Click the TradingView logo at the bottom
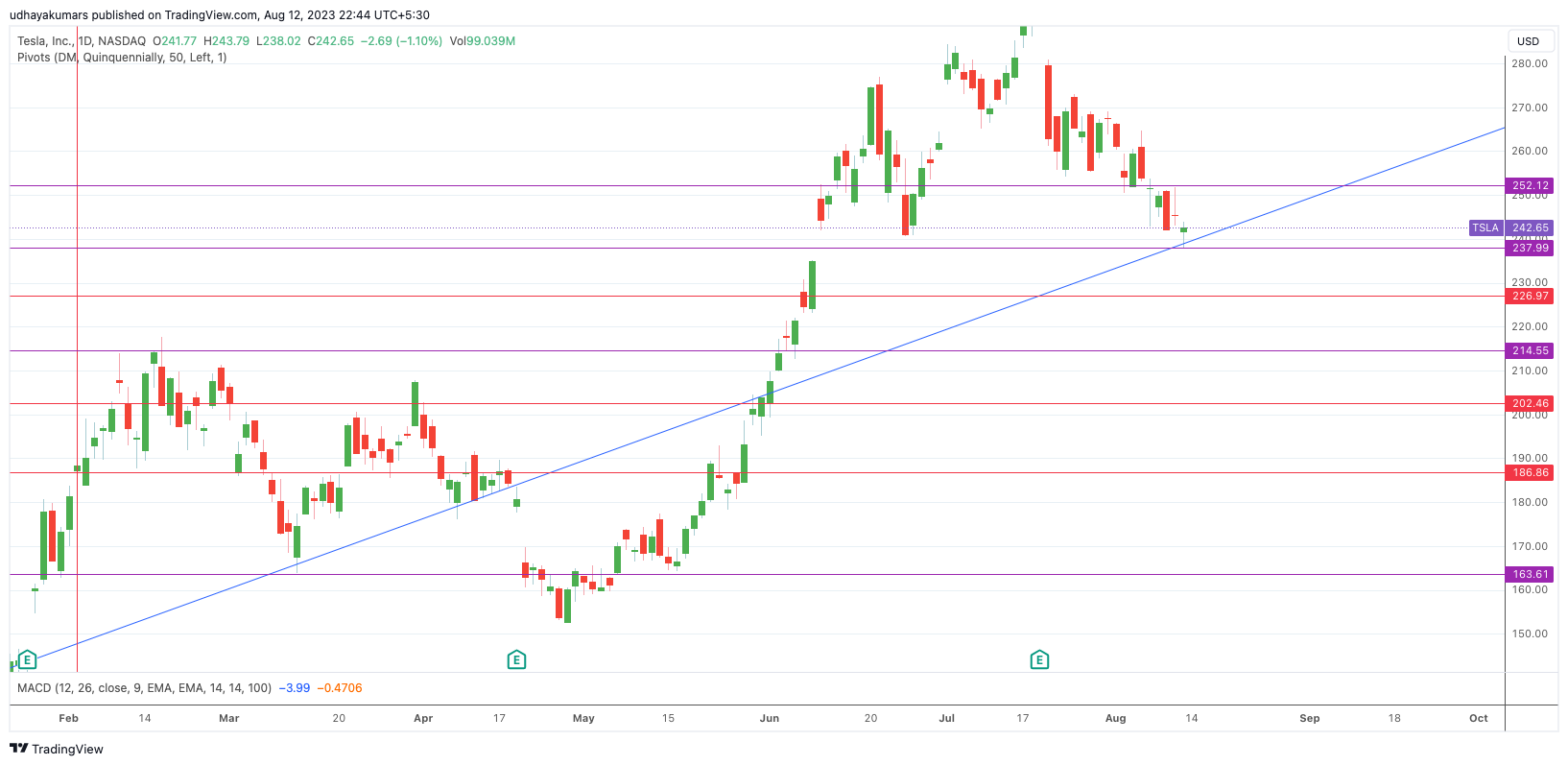 pos(57,749)
